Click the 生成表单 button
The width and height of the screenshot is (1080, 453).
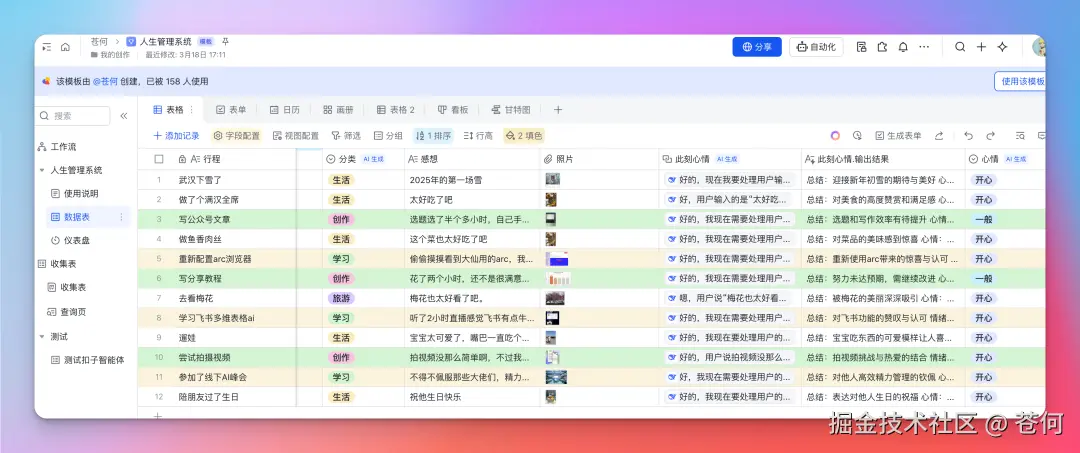898,136
